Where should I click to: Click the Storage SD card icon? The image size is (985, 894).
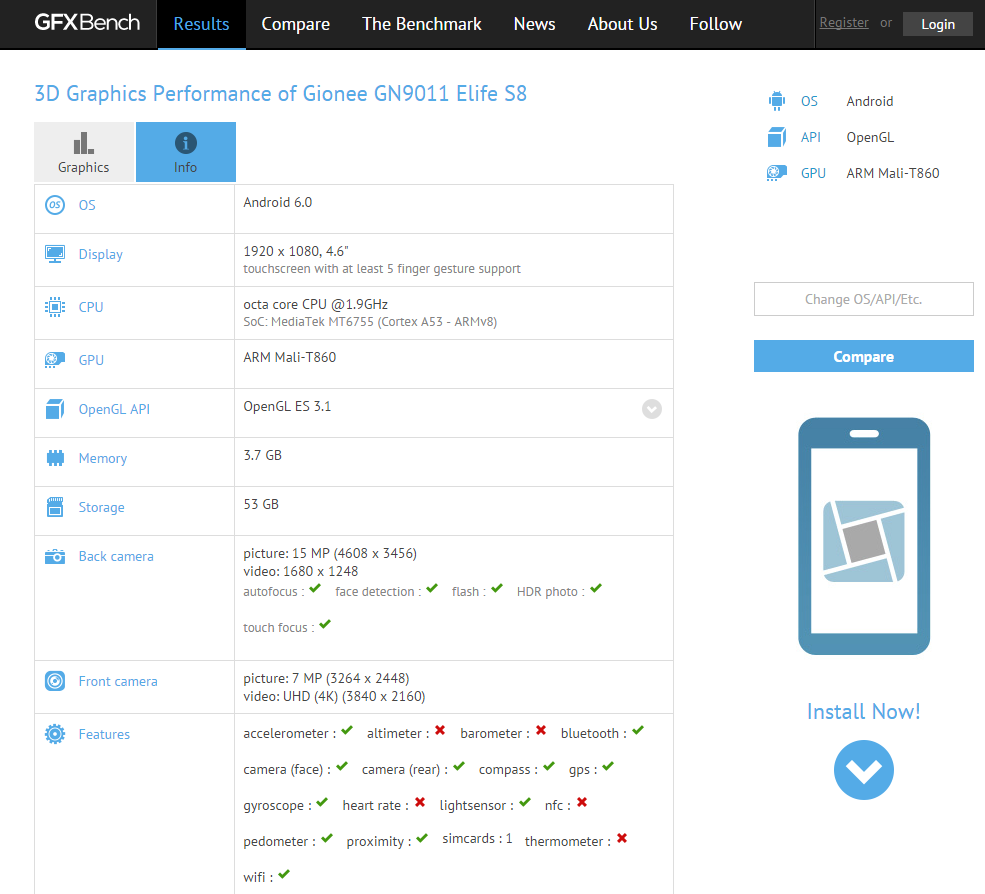click(55, 507)
